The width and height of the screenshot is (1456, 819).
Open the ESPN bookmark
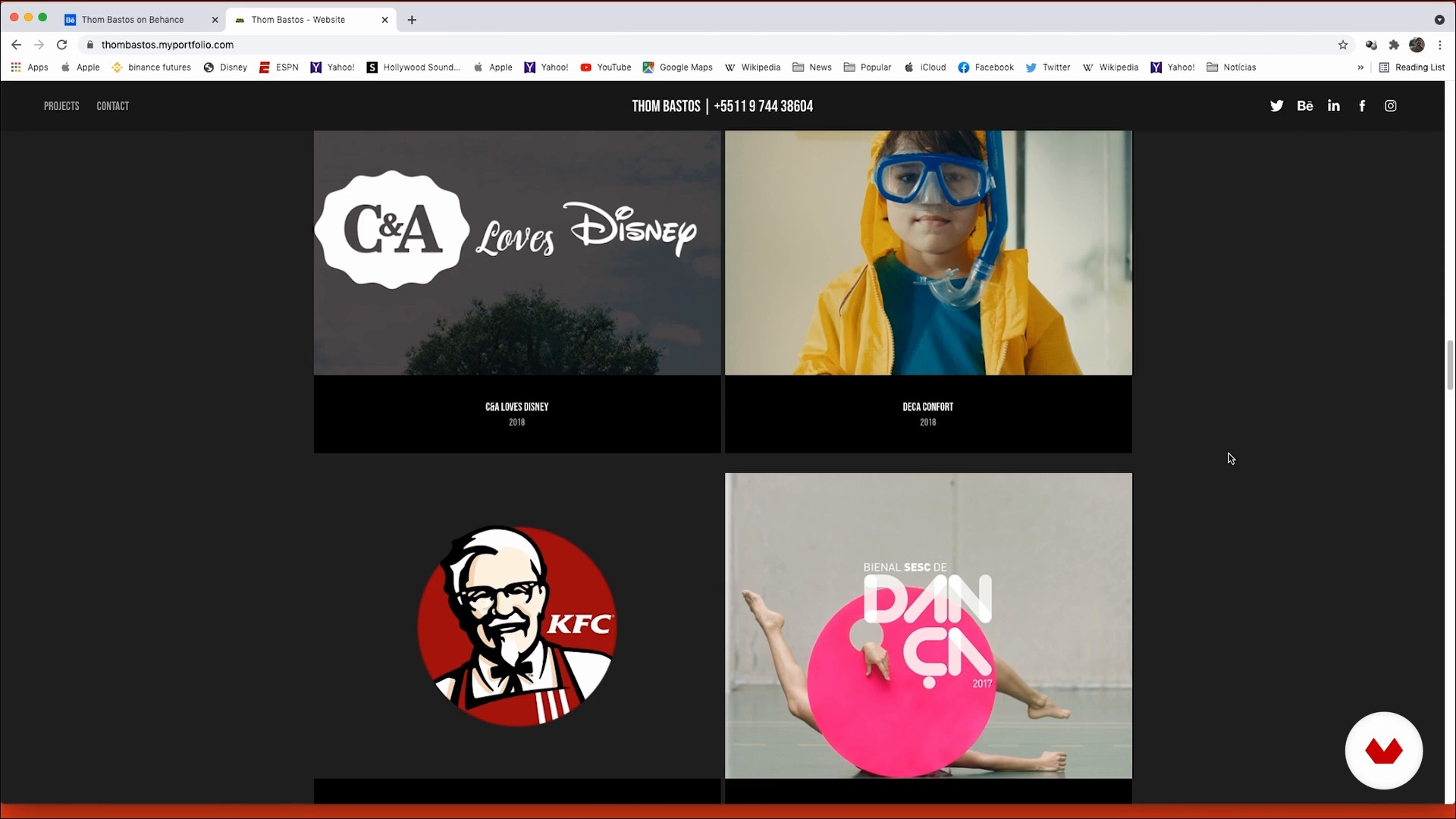(279, 67)
